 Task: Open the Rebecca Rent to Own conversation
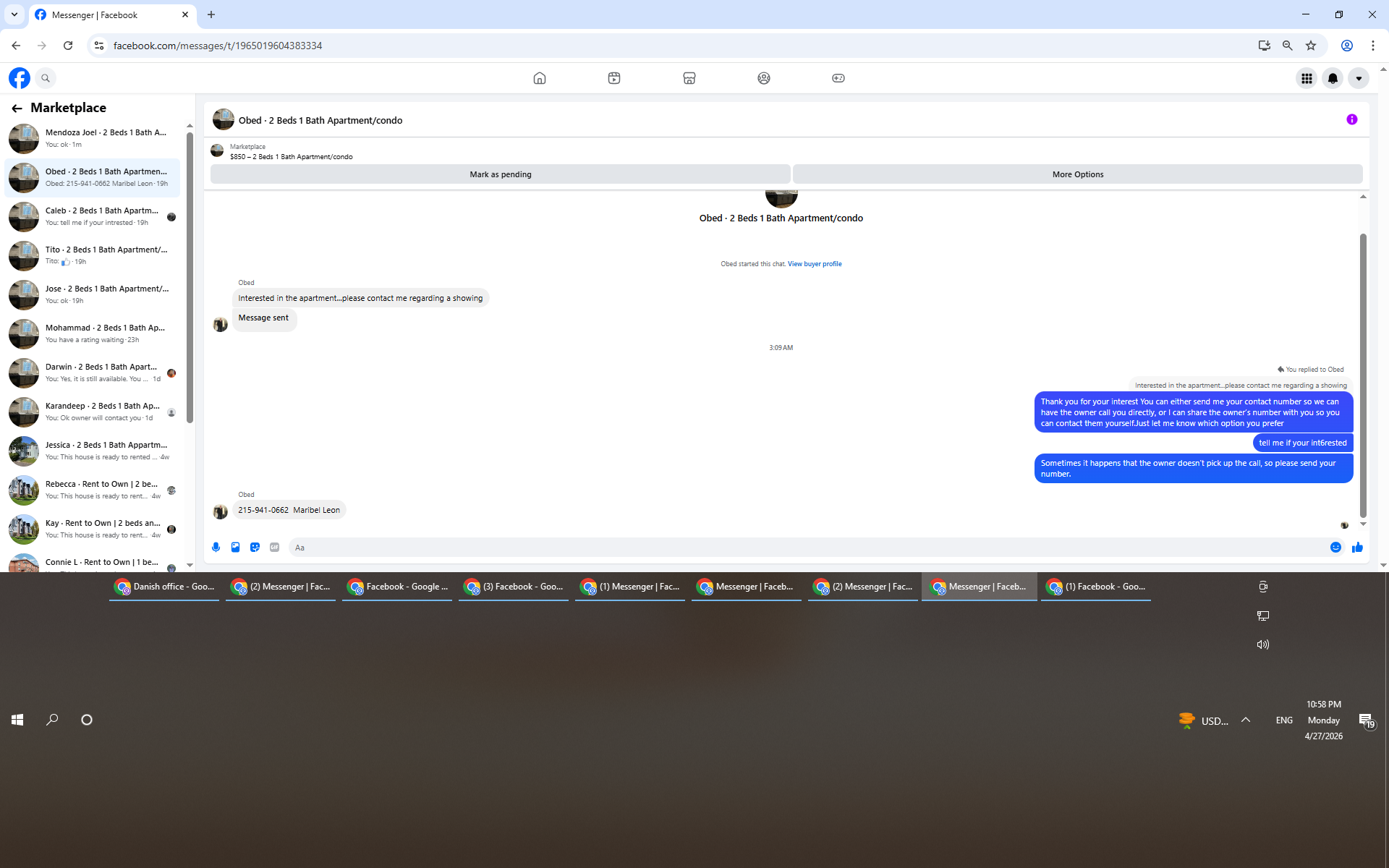tap(93, 490)
